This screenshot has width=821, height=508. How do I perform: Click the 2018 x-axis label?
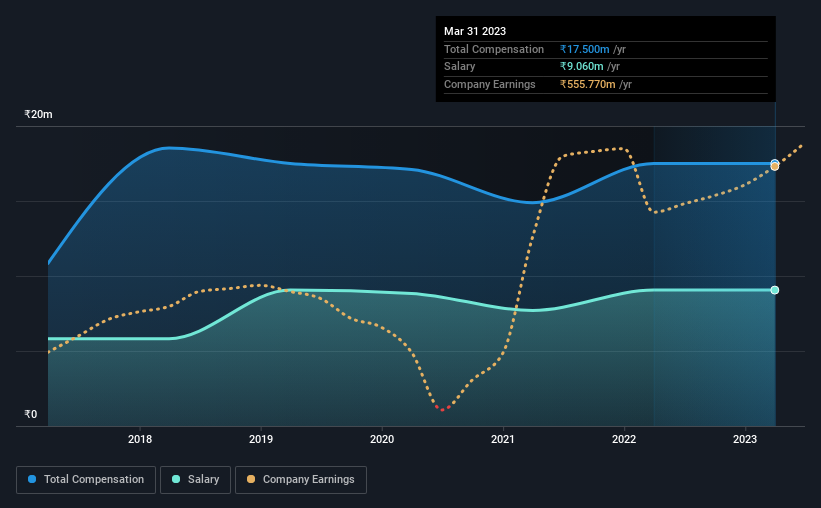pos(140,439)
